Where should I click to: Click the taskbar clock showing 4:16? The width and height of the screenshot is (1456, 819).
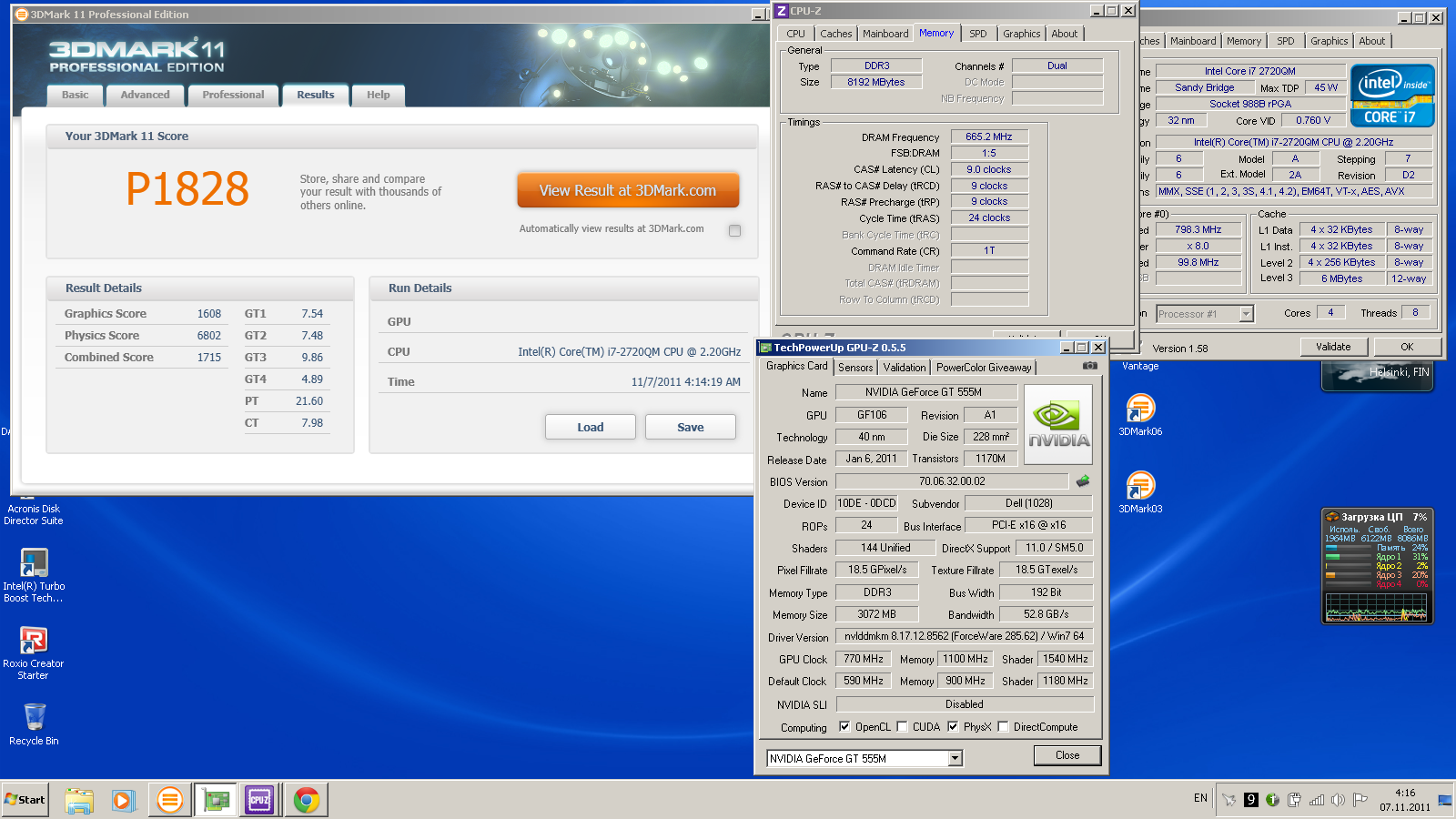click(x=1405, y=800)
